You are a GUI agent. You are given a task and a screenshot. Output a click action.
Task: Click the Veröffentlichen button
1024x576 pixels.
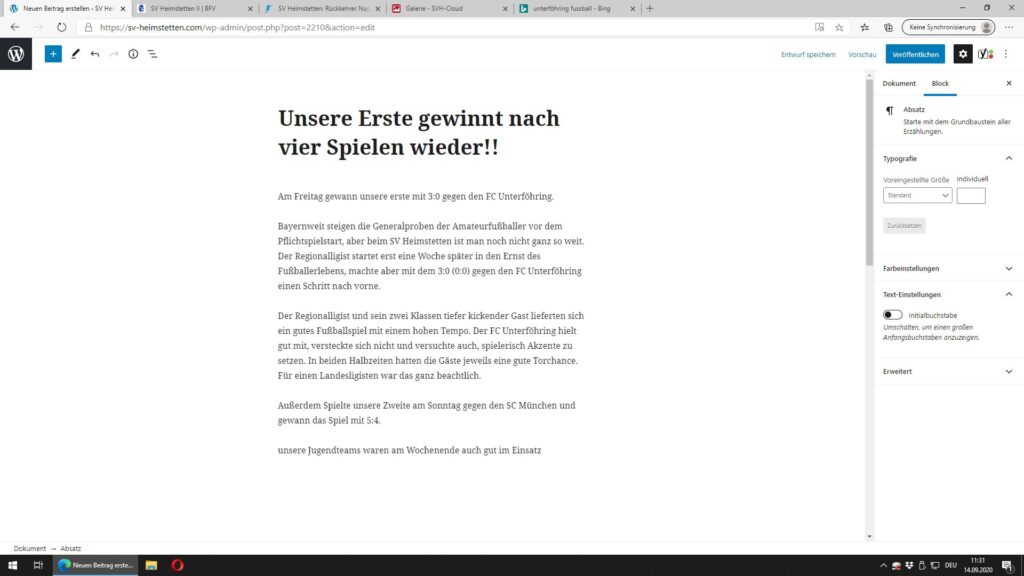[x=914, y=54]
